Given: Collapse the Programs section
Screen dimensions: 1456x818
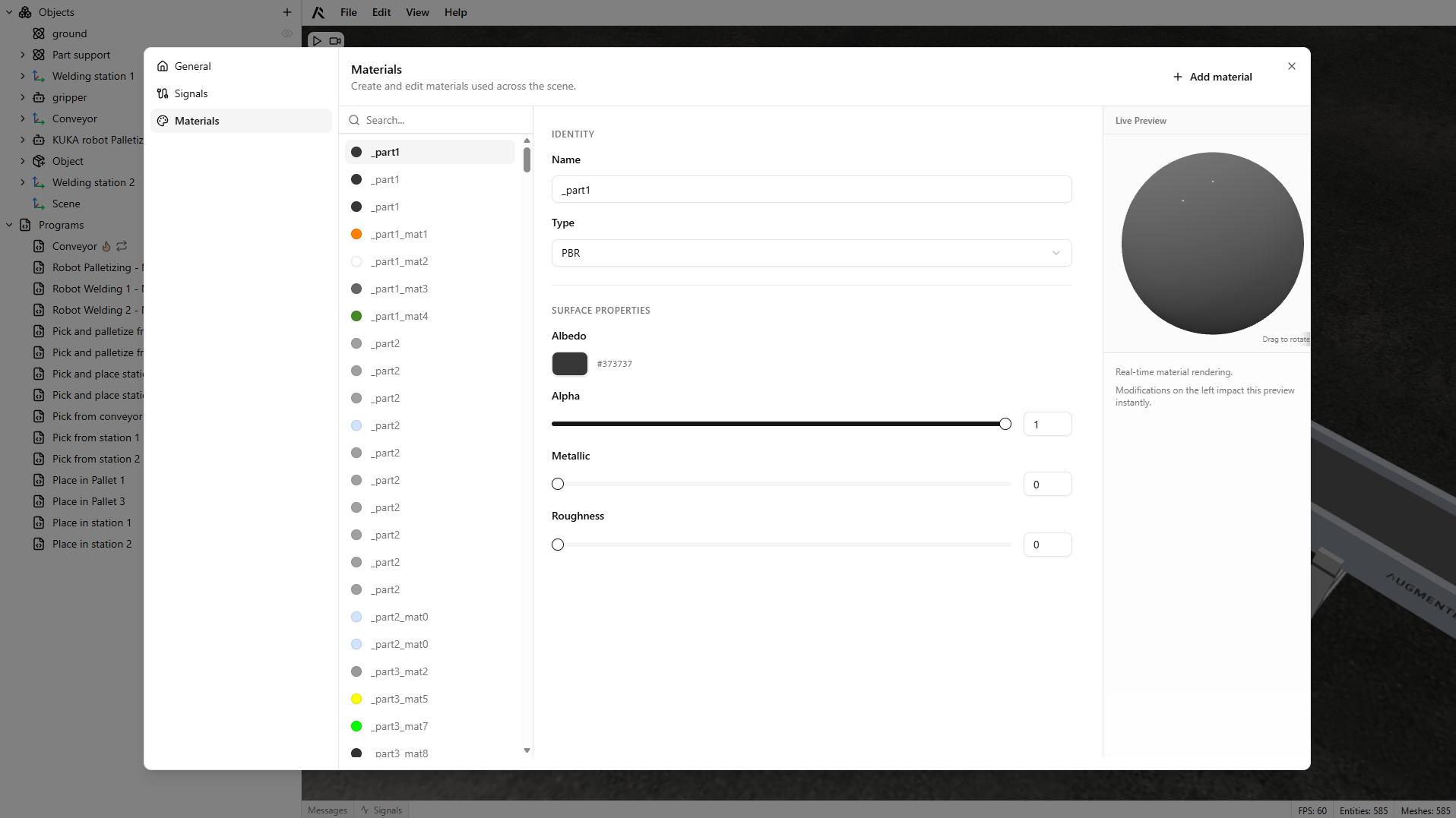Looking at the screenshot, I should pyautogui.click(x=9, y=225).
